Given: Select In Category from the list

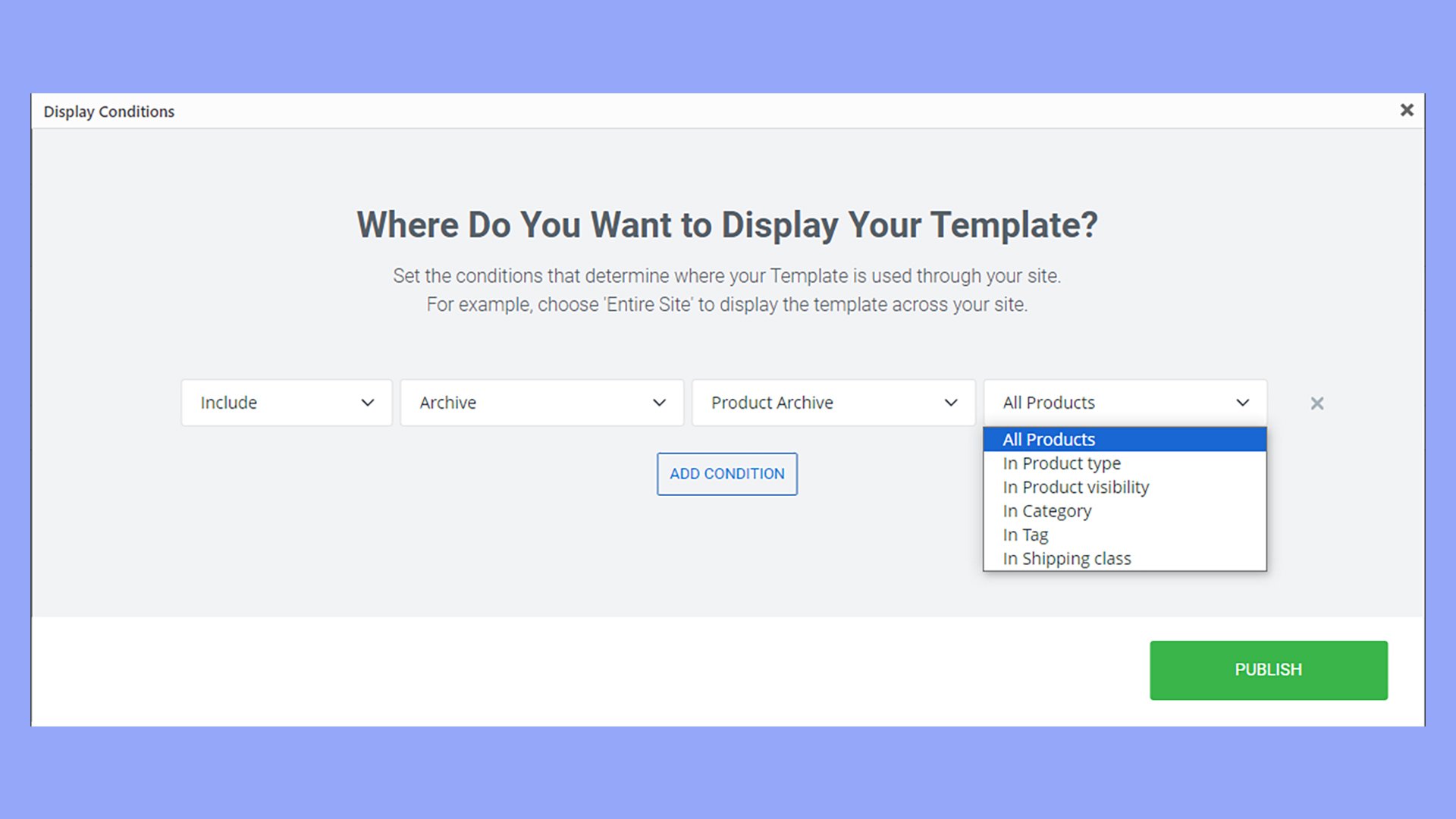Looking at the screenshot, I should coord(1046,511).
